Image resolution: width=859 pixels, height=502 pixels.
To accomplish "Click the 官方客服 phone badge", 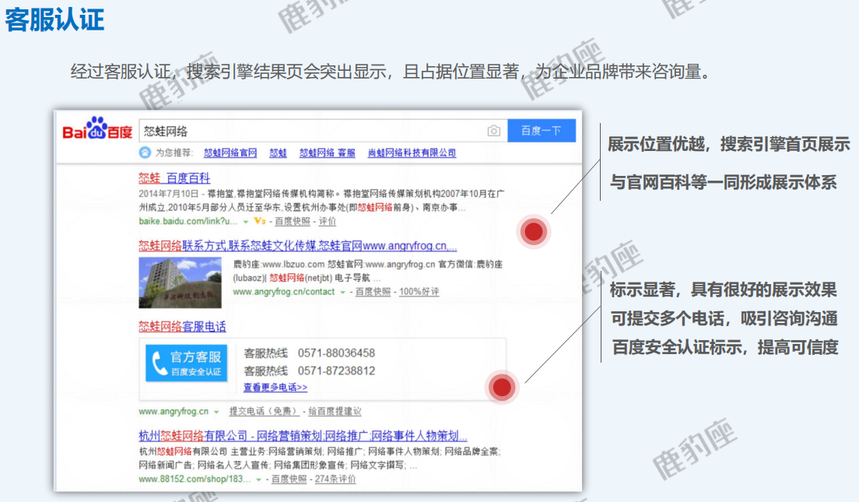I will click(x=186, y=363).
